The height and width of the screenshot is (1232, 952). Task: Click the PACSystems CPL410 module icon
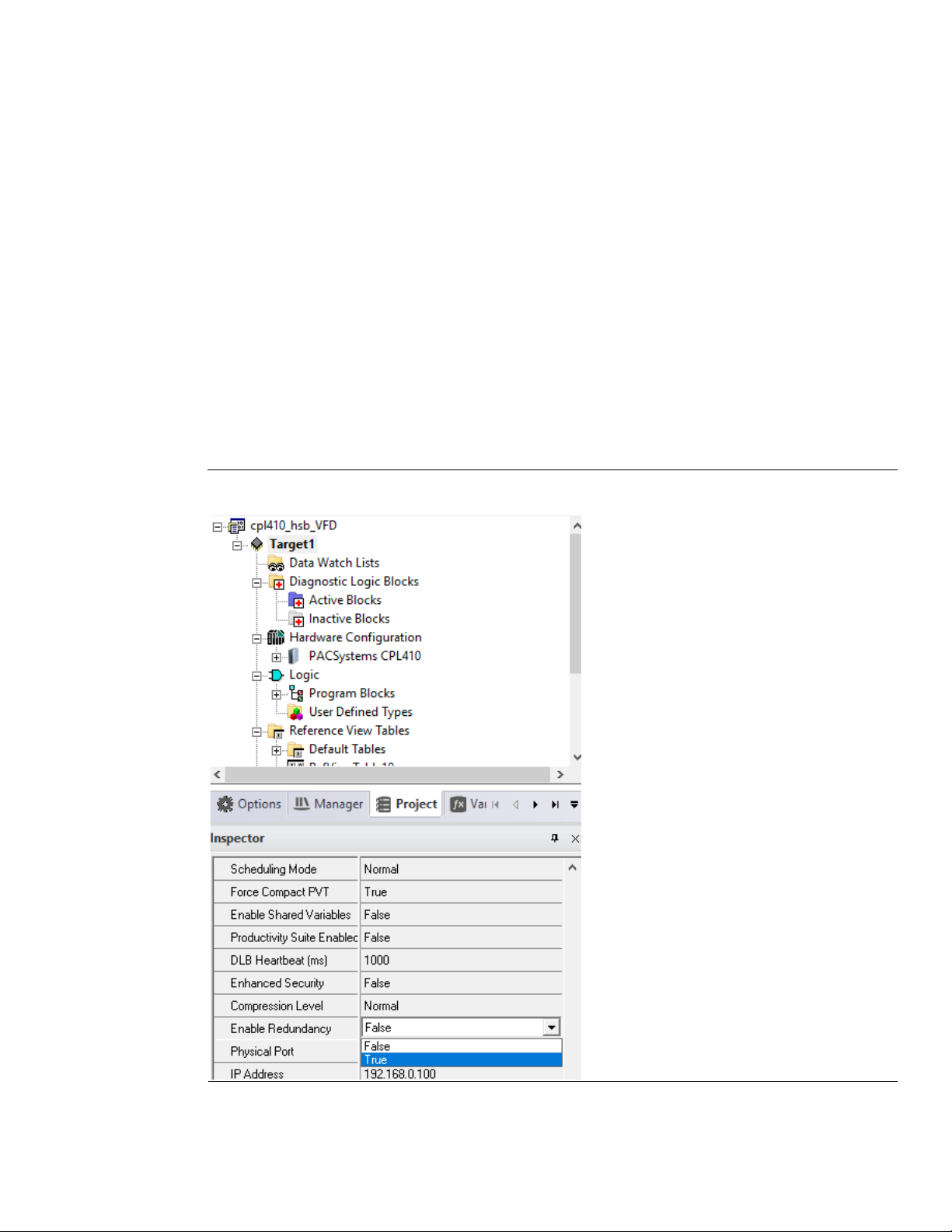pos(294,657)
